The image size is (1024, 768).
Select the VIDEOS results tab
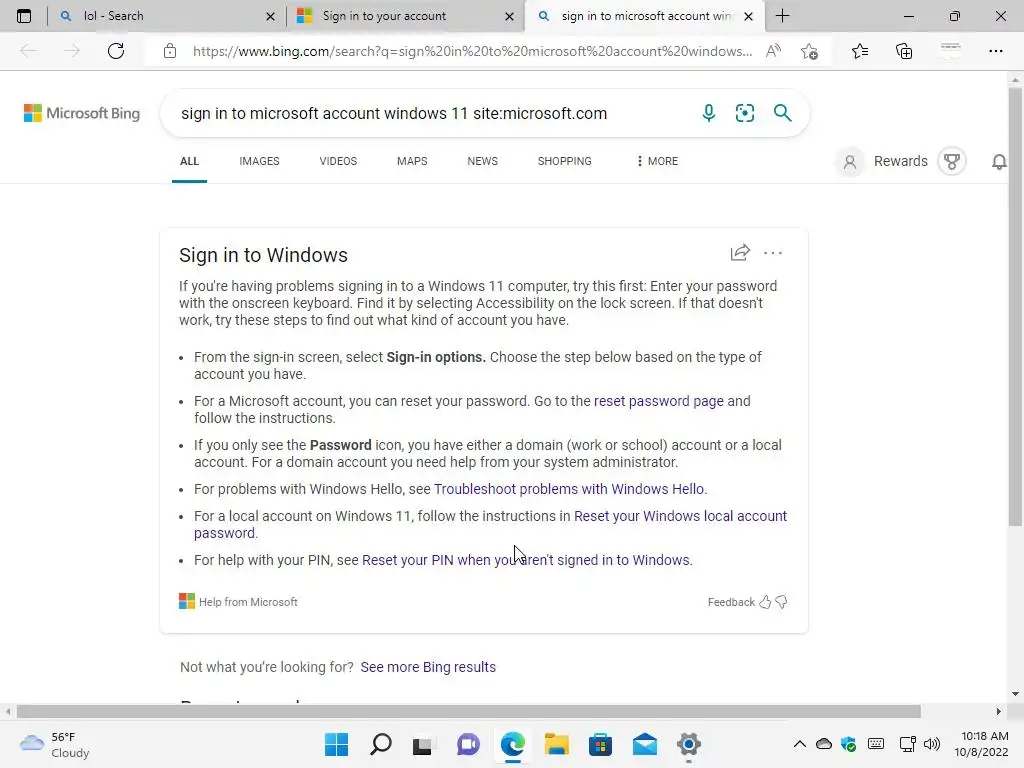click(338, 161)
